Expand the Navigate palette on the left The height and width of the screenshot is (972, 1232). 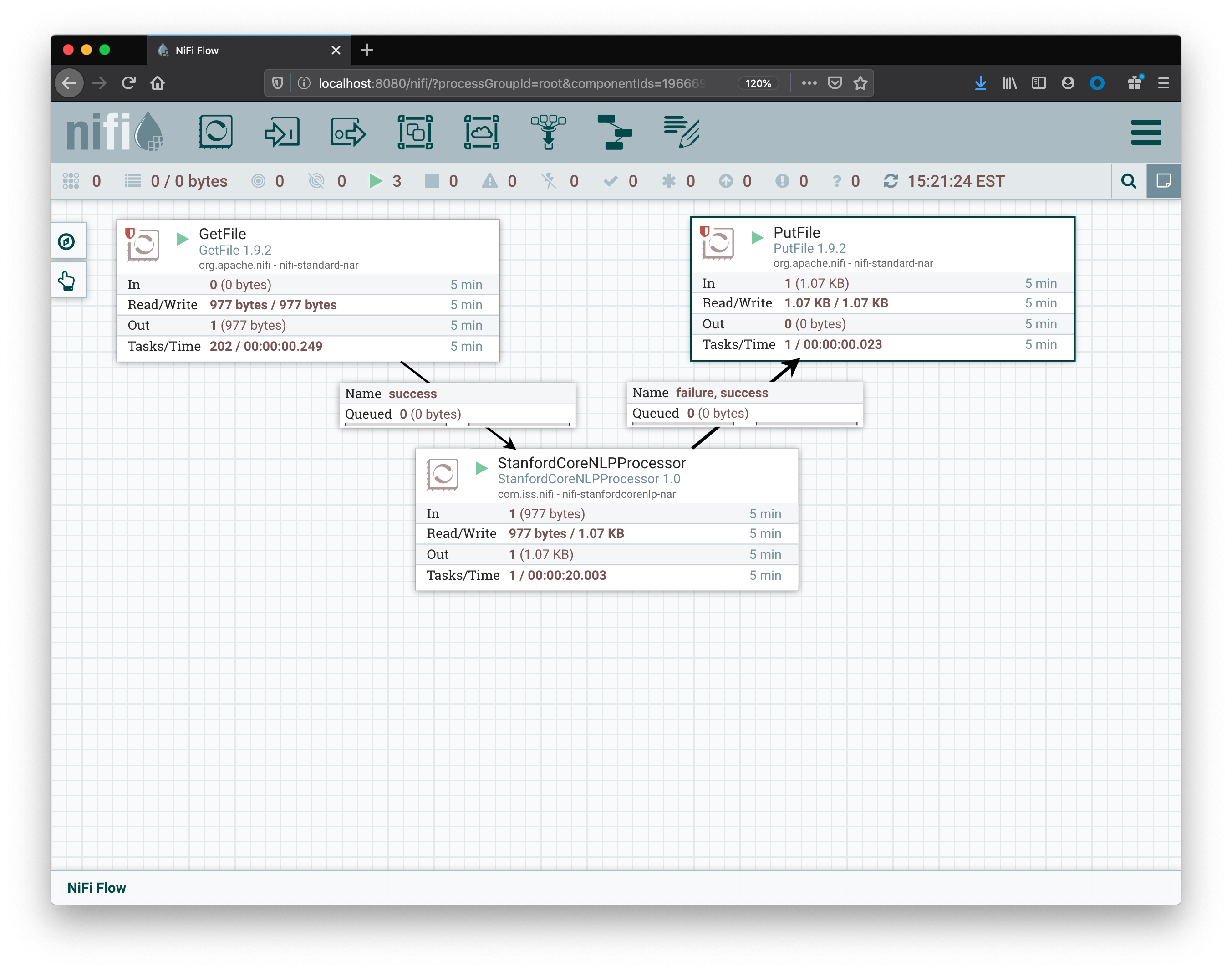(x=67, y=242)
